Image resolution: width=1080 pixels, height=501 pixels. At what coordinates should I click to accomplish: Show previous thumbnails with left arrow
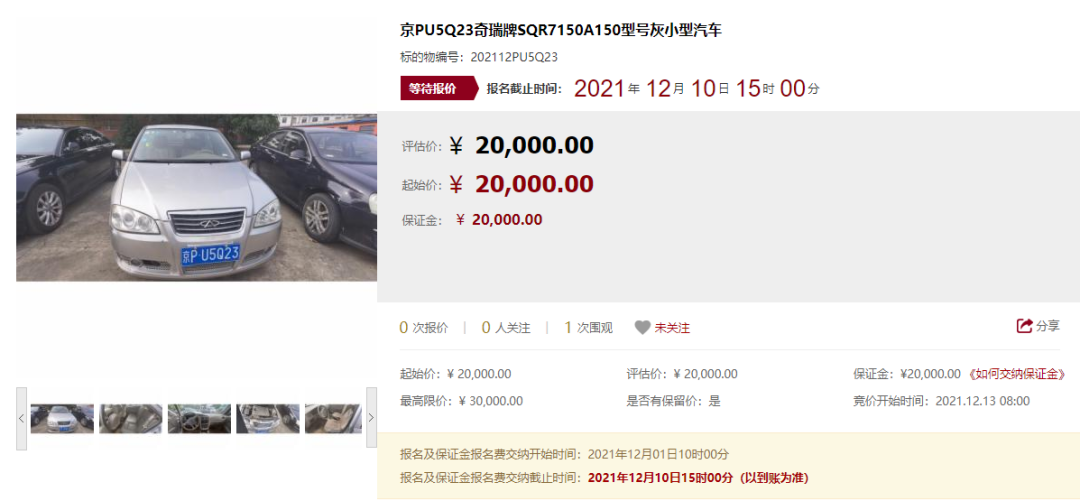21,418
